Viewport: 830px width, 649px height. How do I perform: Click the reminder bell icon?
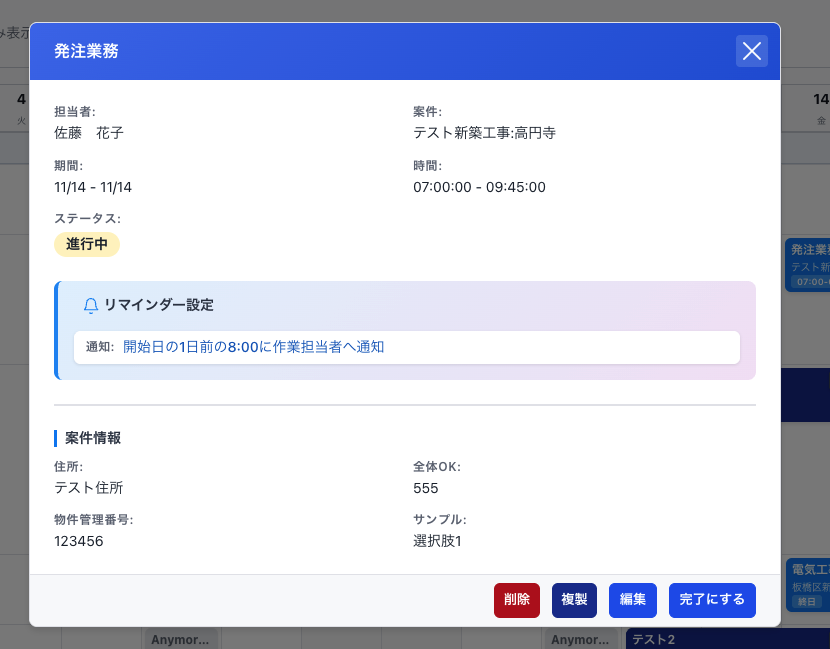(x=92, y=307)
